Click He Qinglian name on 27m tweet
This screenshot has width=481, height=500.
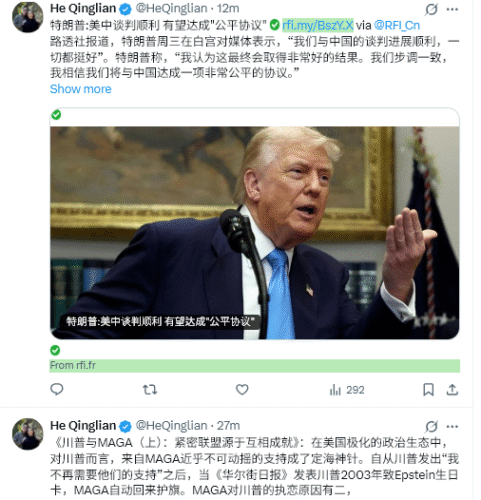coord(83,426)
